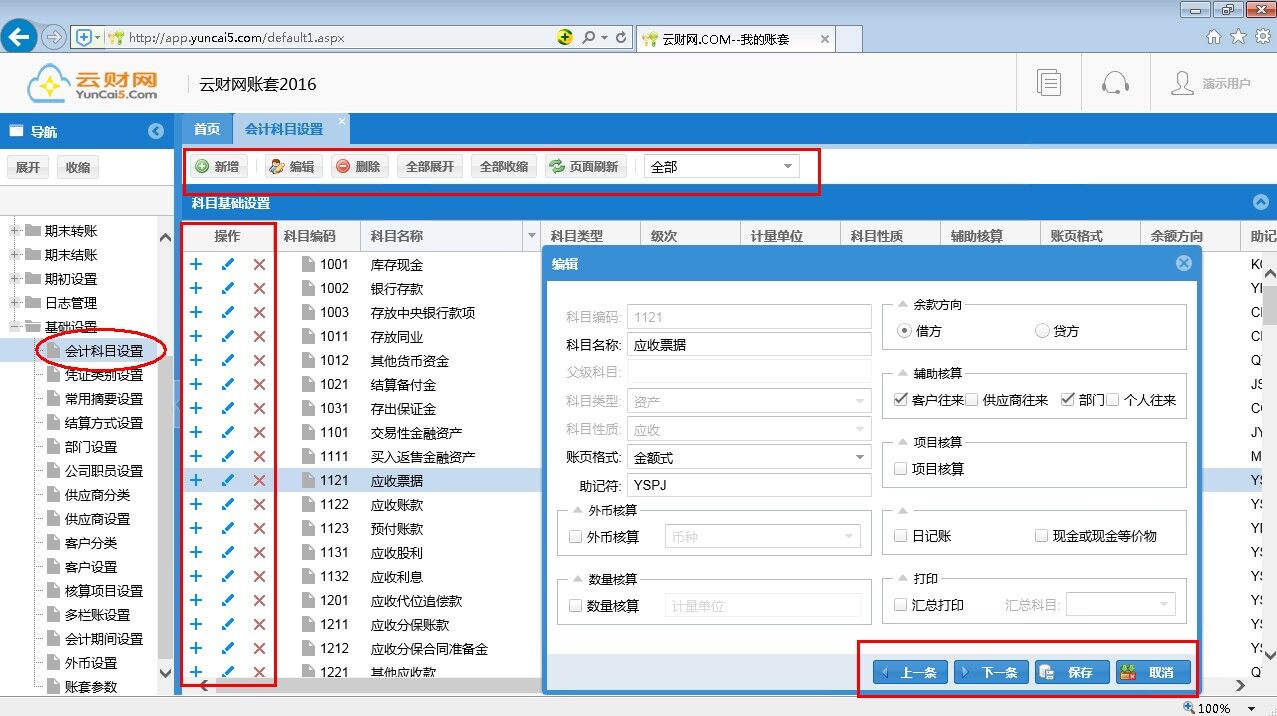Close the 编辑 dialog with X icon
The width and height of the screenshot is (1277, 716).
coord(1183,264)
